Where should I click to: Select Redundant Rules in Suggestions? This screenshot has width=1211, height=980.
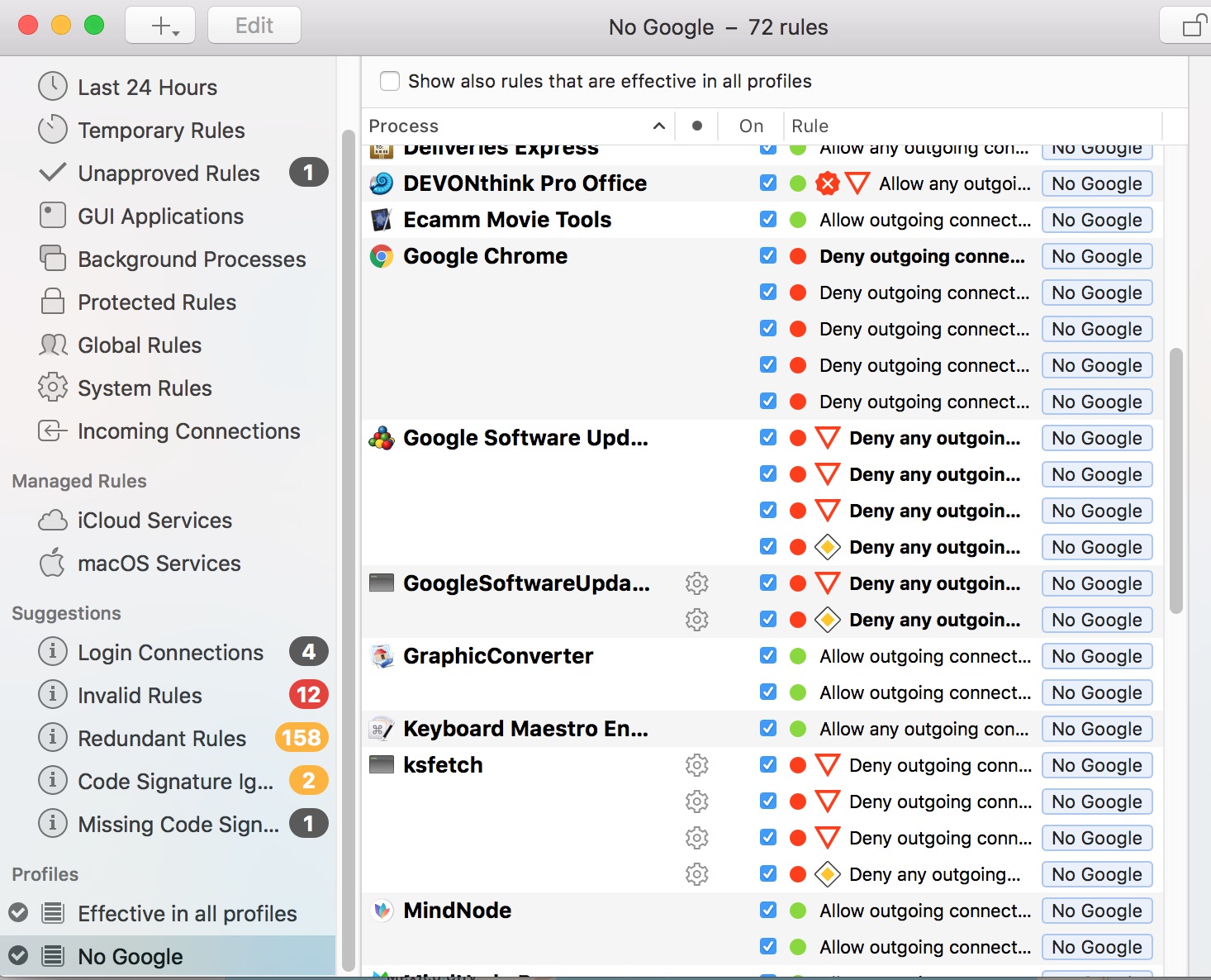coord(162,738)
